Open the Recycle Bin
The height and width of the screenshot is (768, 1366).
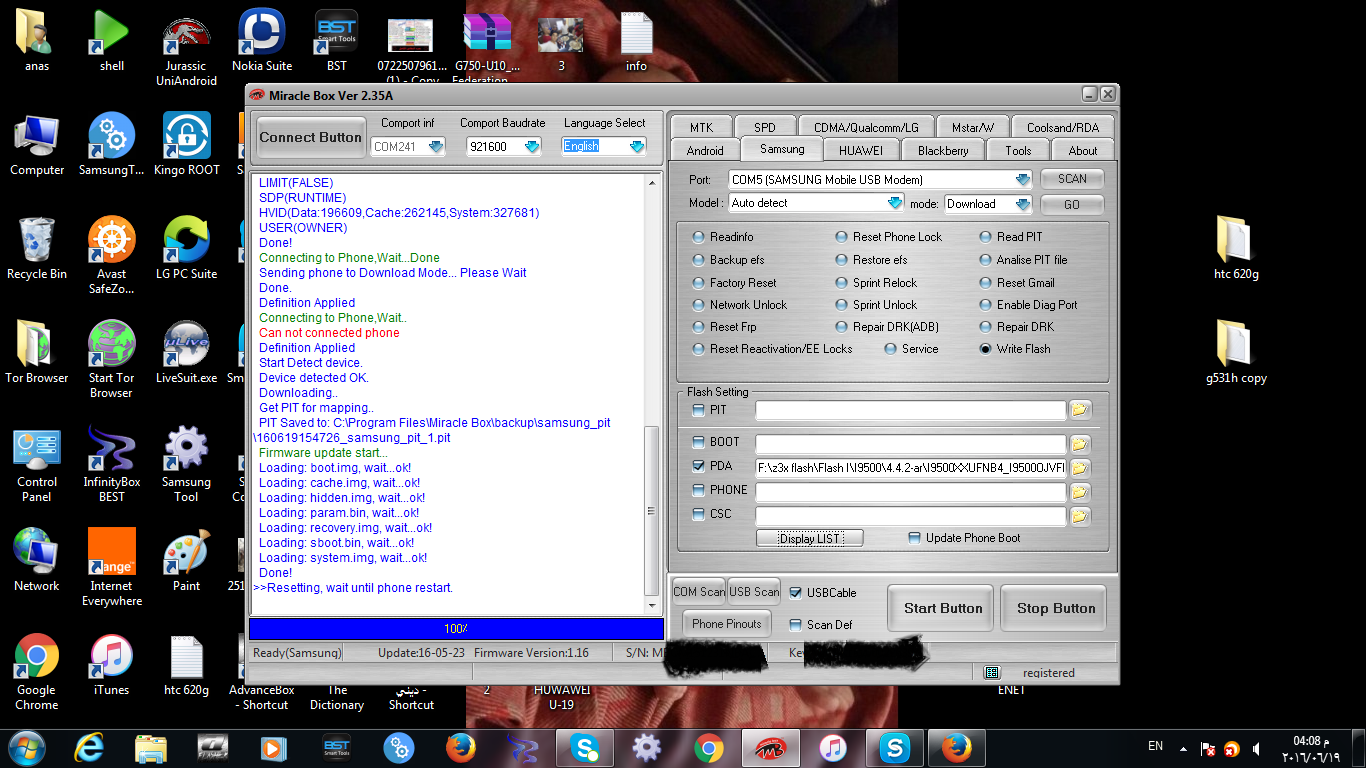(x=37, y=248)
